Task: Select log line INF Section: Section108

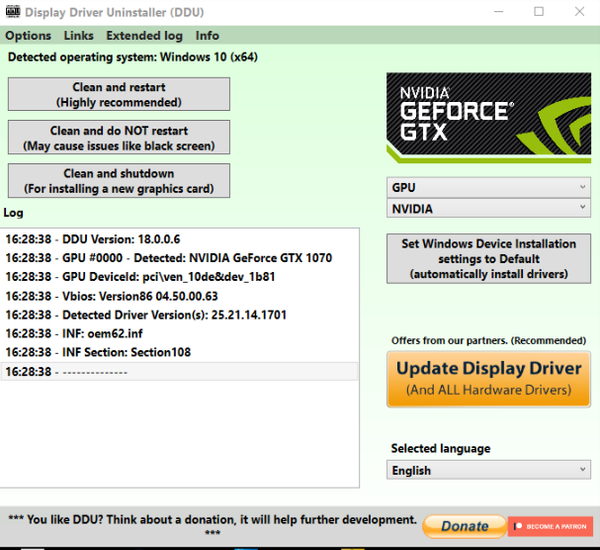Action: point(179,352)
